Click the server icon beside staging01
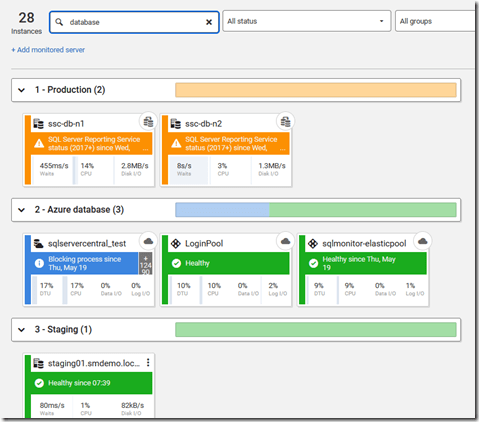 (x=39, y=363)
